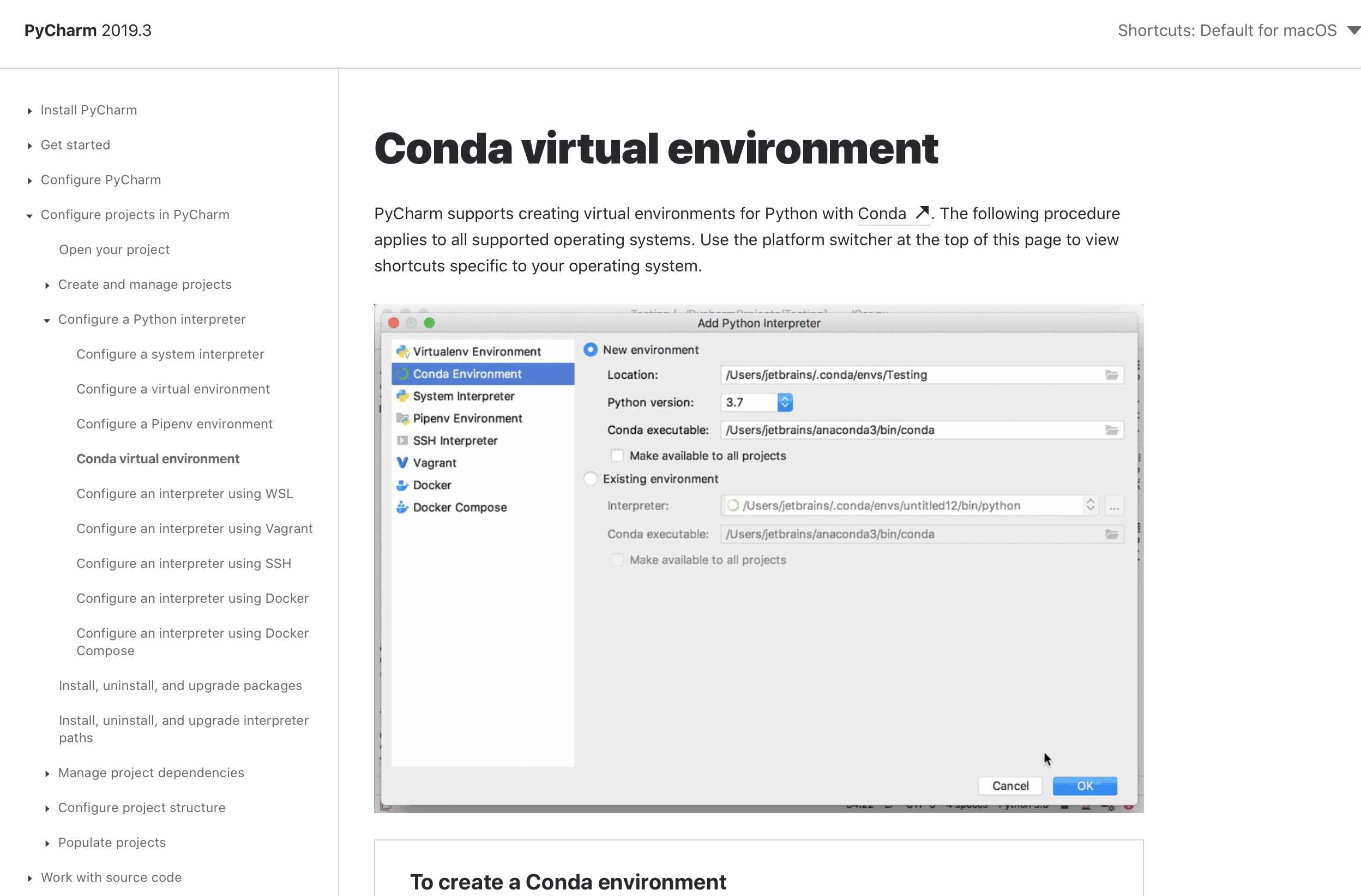This screenshot has height=896, width=1361.
Task: Expand the Configure PyCharm section
Action: point(30,180)
